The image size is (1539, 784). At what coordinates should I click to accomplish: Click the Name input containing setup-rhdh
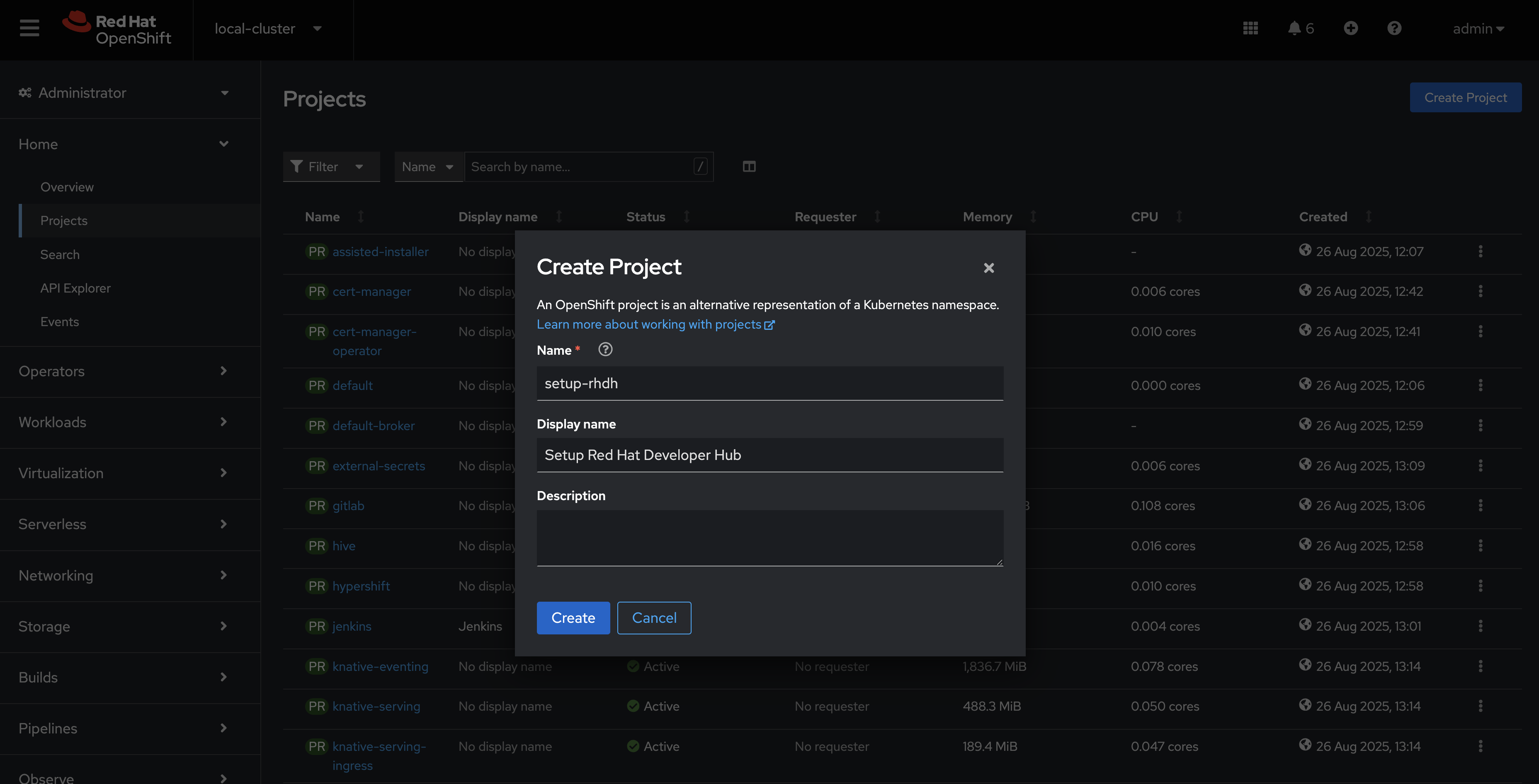coord(769,383)
